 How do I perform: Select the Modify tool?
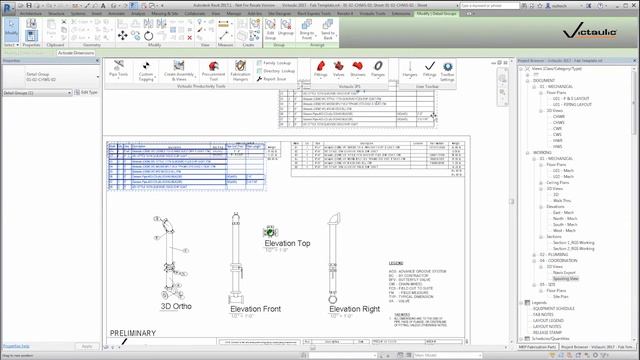(x=11, y=29)
